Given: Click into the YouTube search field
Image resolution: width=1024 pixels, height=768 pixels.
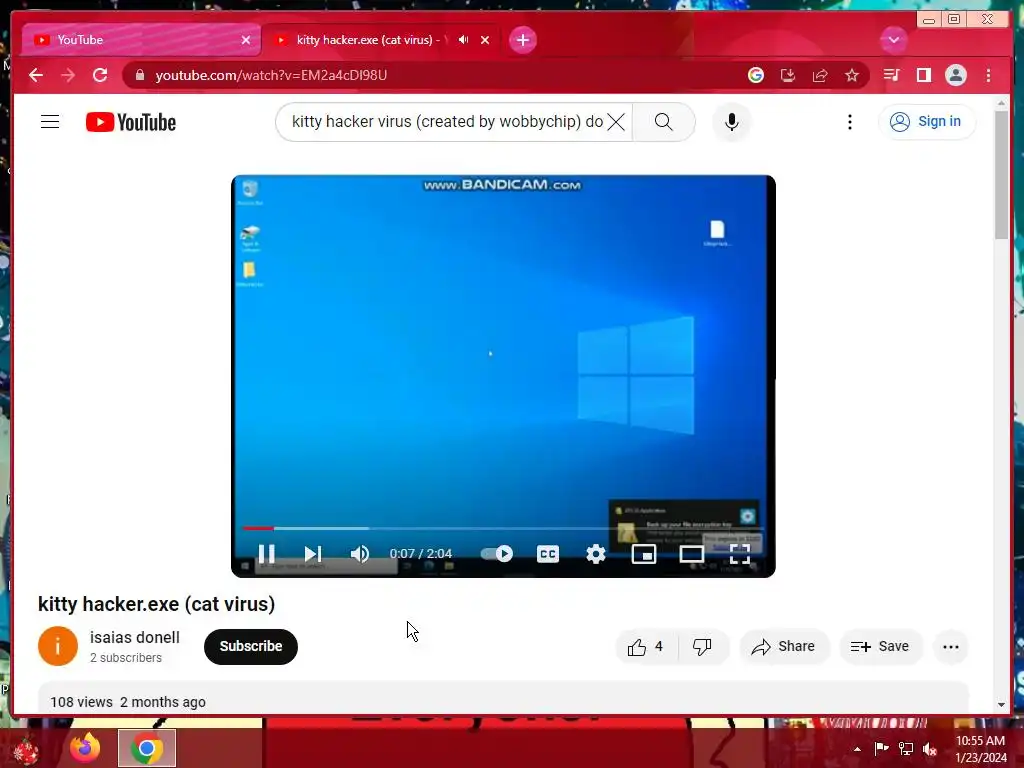Looking at the screenshot, I should click(x=447, y=122).
